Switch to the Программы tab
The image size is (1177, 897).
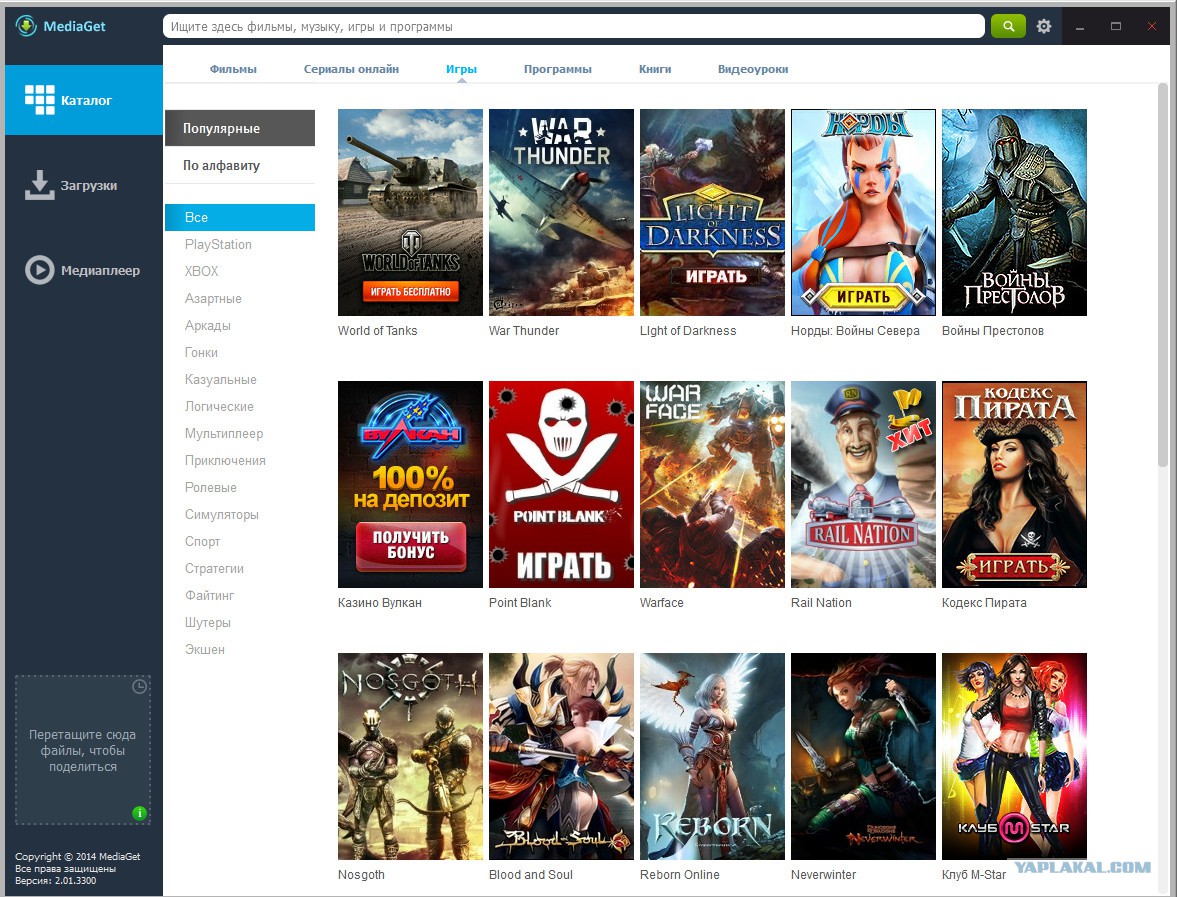558,69
